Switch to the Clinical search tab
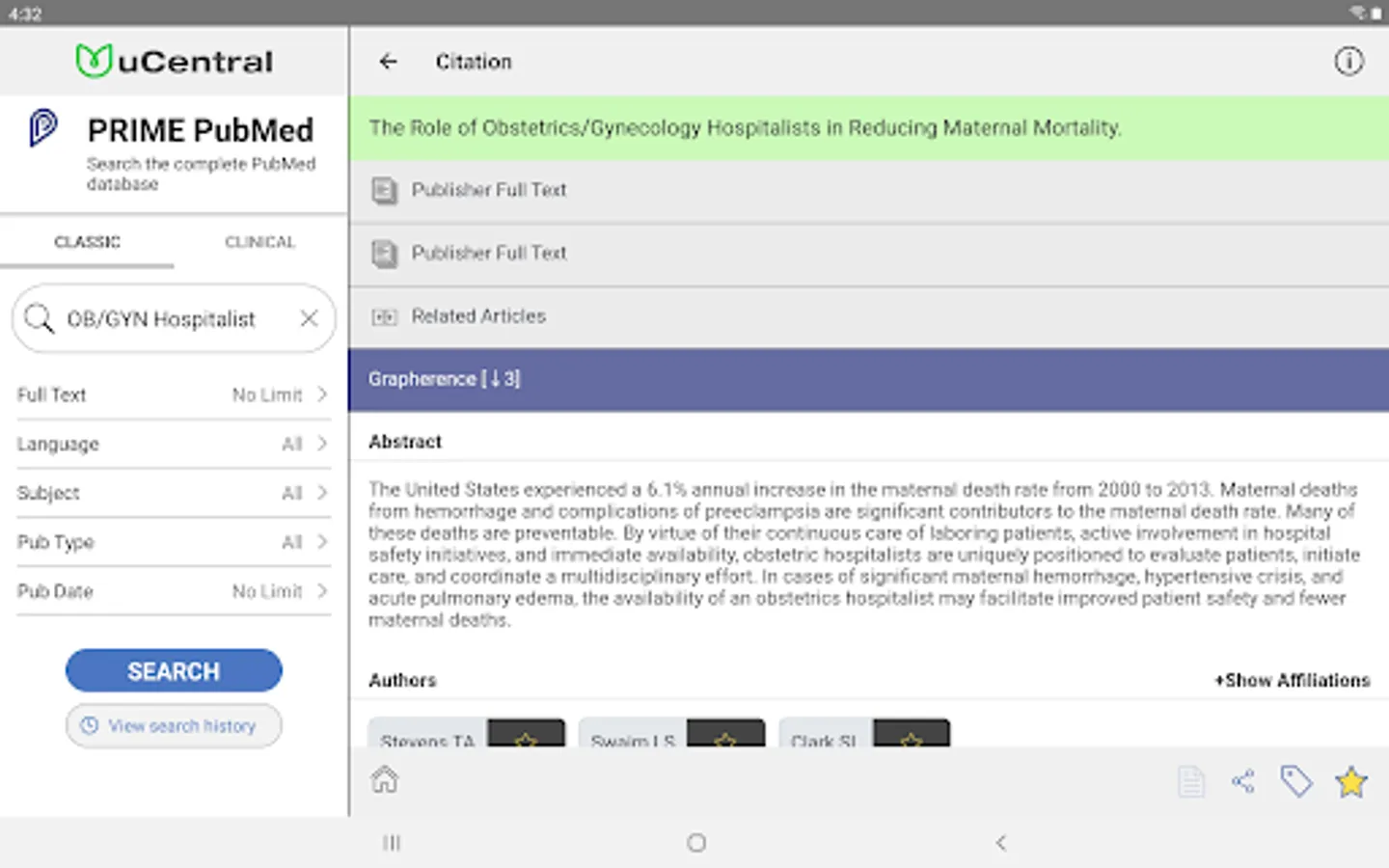This screenshot has width=1389, height=868. [259, 242]
